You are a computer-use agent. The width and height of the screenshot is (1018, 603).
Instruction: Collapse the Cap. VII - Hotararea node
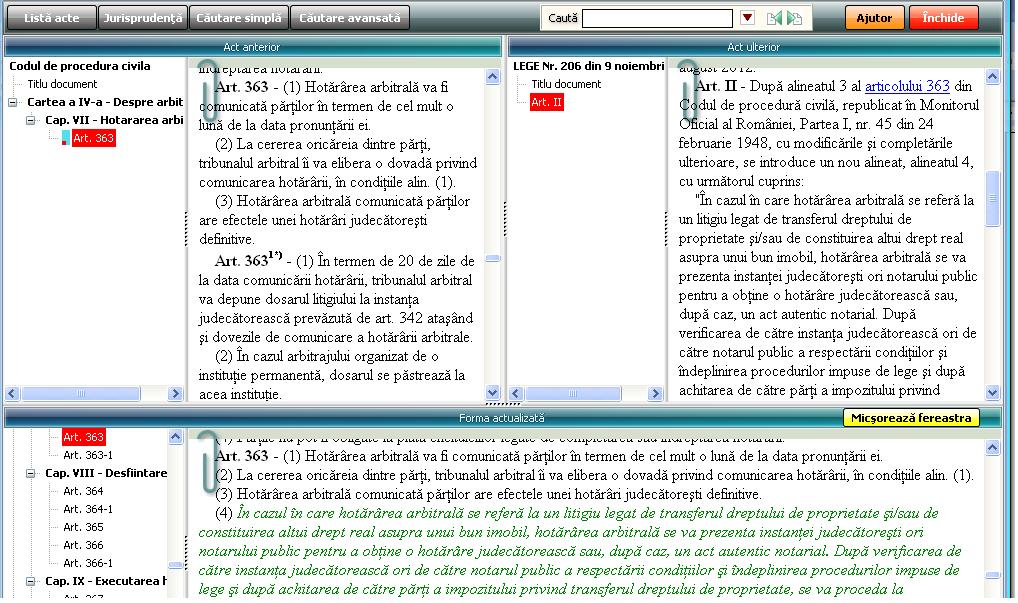pos(31,120)
